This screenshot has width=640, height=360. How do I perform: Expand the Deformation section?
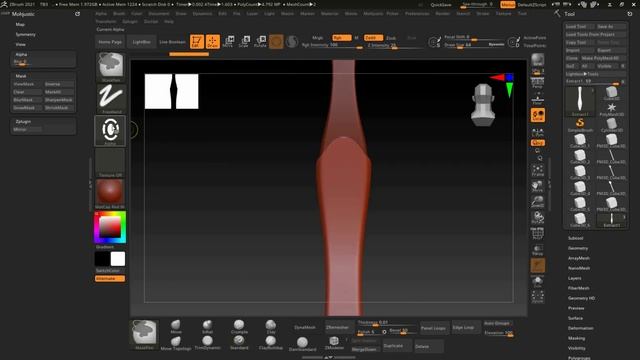[x=580, y=328]
